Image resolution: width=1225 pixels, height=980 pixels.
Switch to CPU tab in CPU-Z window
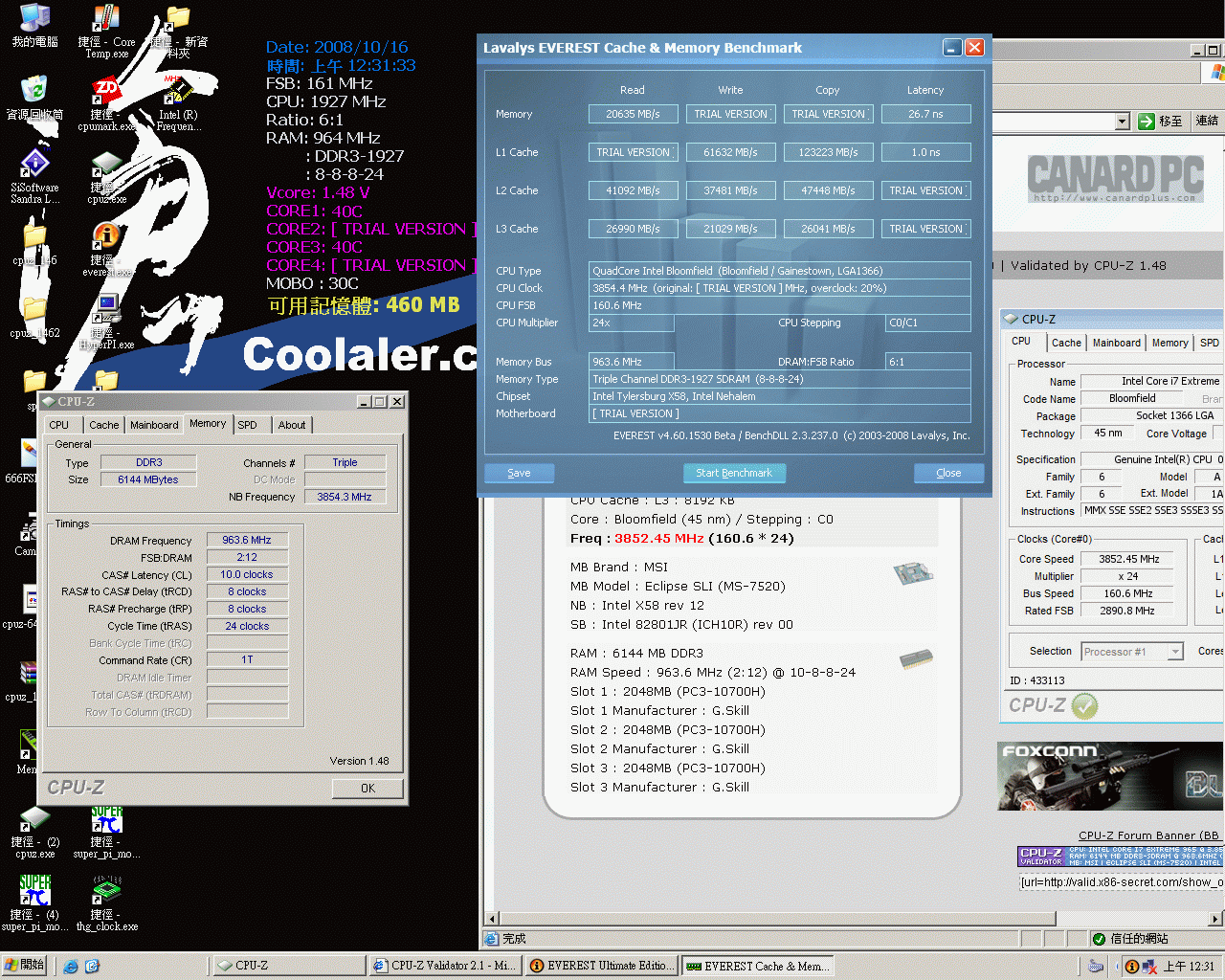59,425
